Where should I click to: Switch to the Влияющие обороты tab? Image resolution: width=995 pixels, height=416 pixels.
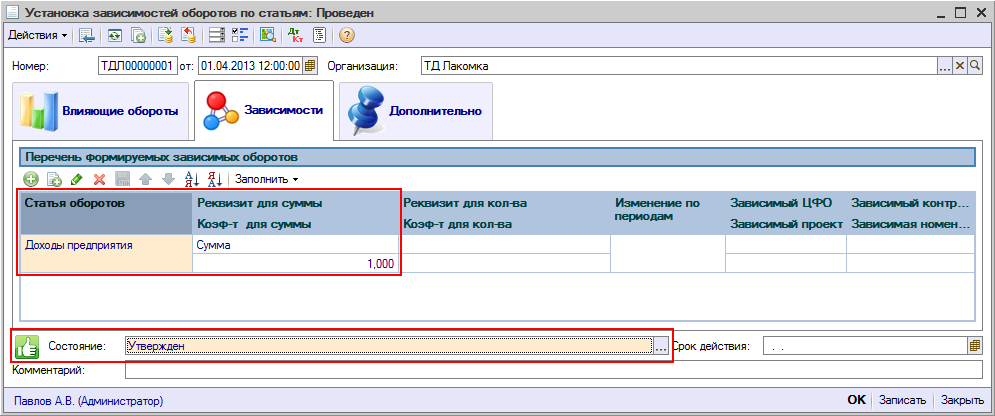(x=100, y=111)
